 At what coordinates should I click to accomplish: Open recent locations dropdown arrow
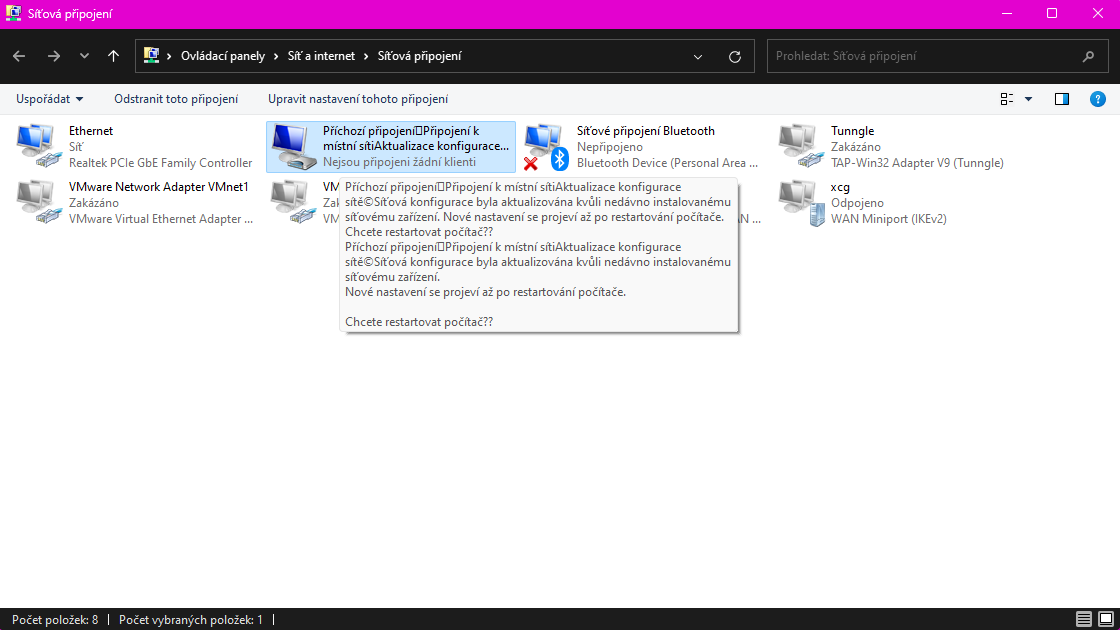pos(84,57)
